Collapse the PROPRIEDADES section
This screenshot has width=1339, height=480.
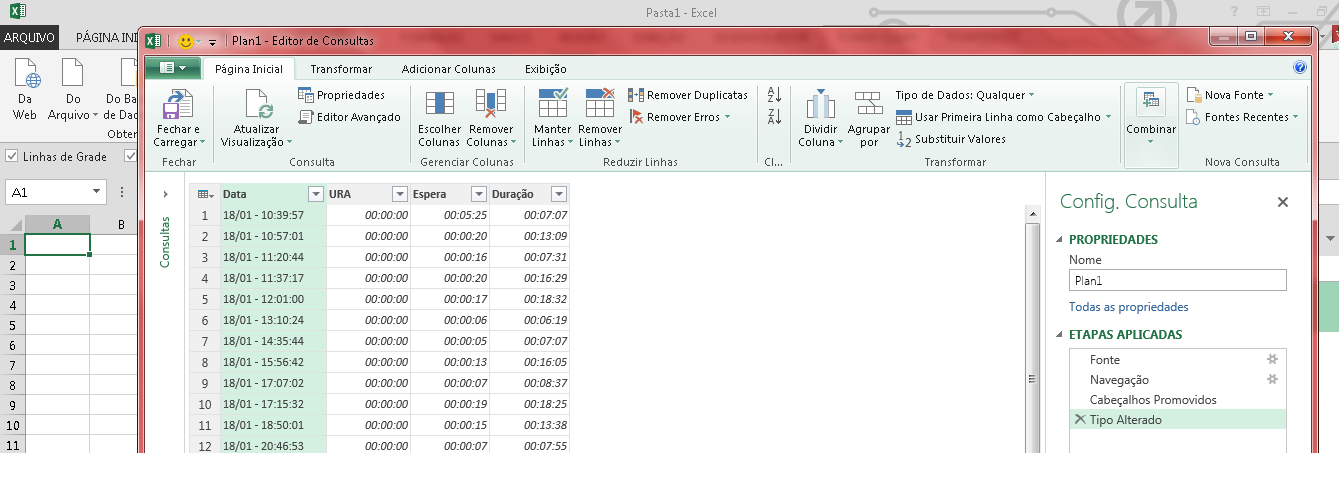pyautogui.click(x=1061, y=240)
